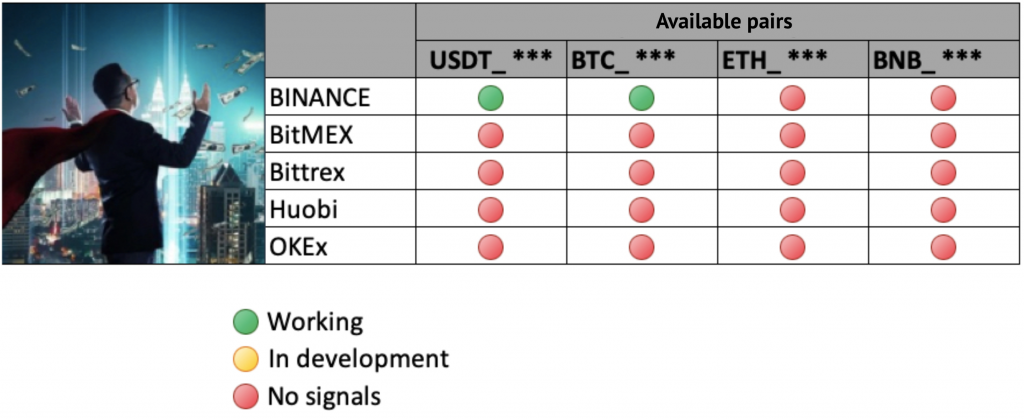
Task: Click the ETH_*** column header
Action: coord(793,60)
